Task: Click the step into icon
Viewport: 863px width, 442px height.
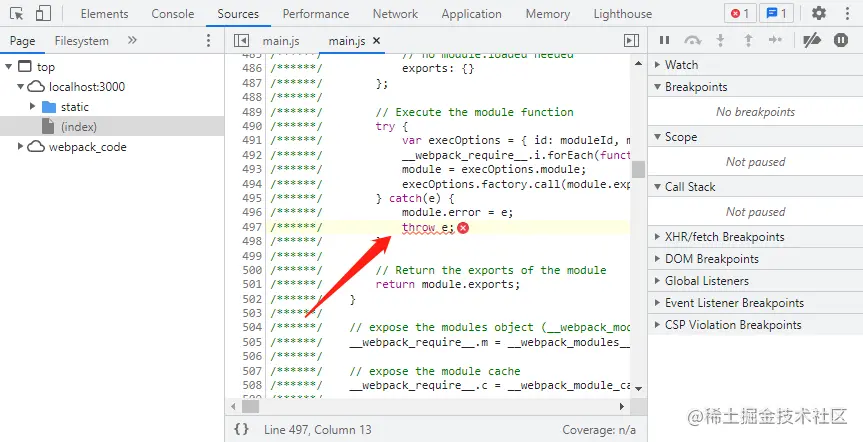Action: [x=720, y=40]
